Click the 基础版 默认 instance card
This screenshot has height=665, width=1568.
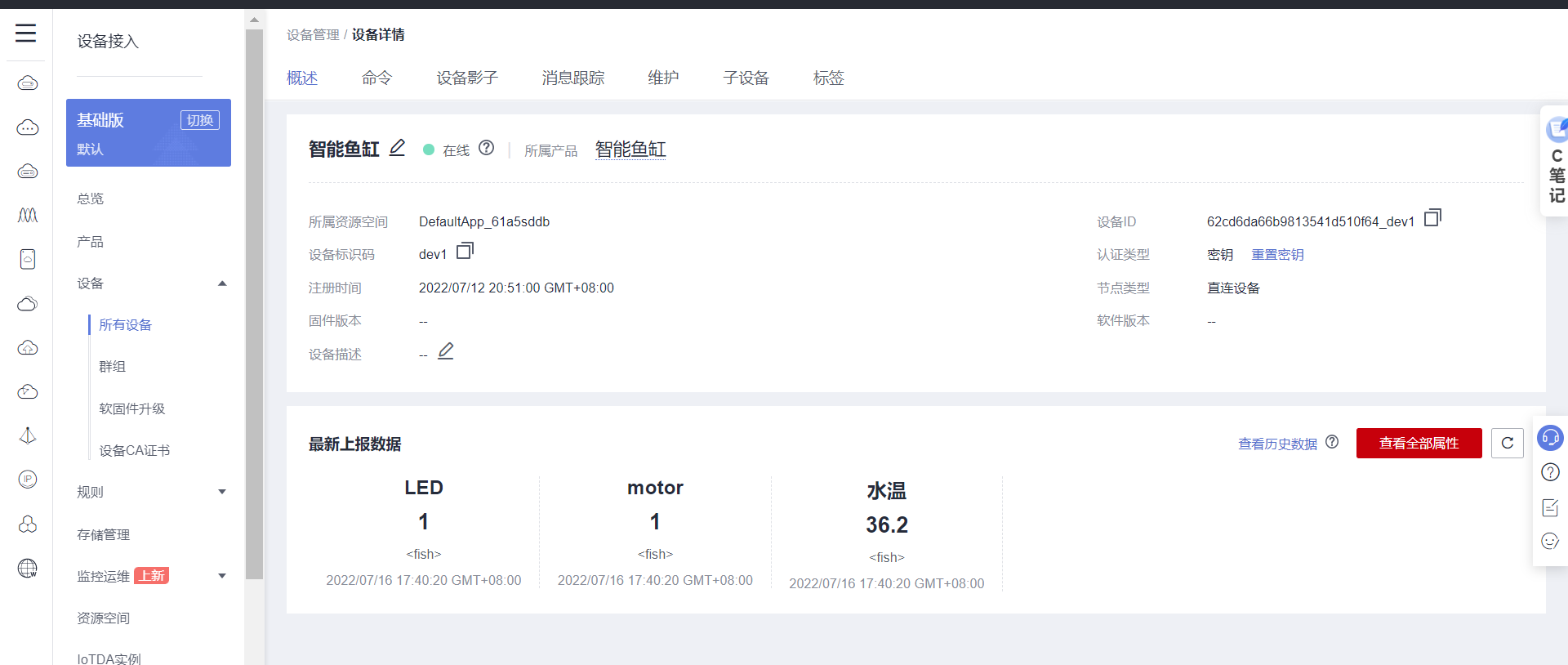pyautogui.click(x=149, y=132)
